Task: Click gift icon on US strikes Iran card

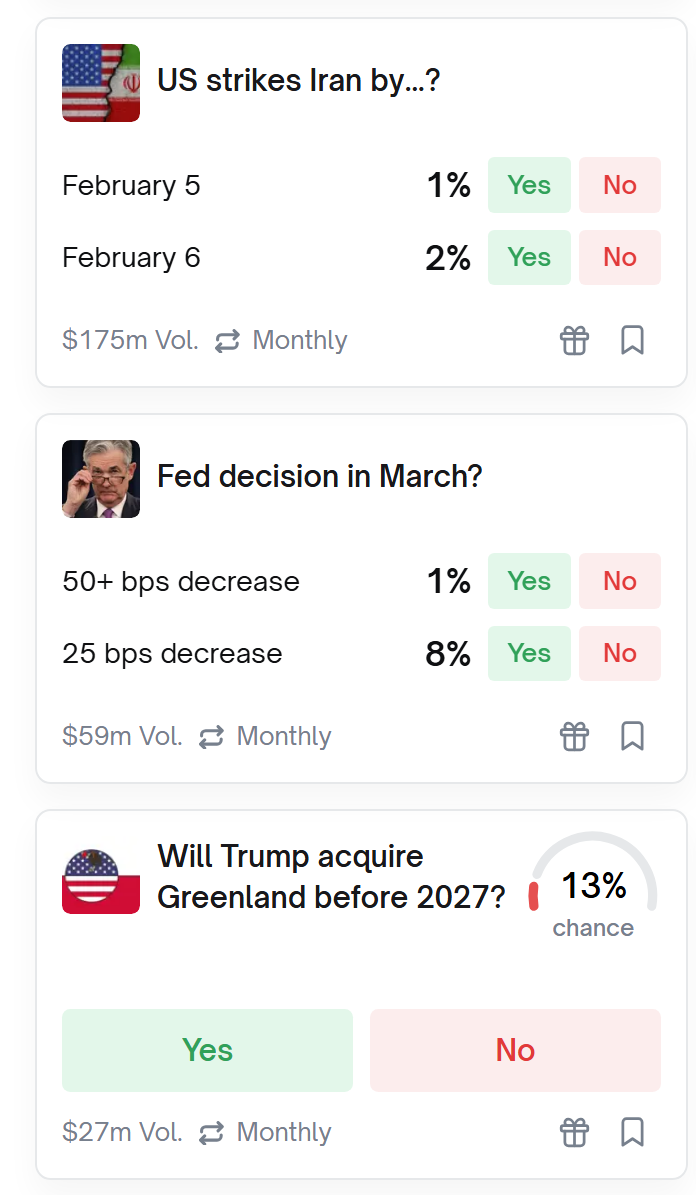Action: click(574, 340)
